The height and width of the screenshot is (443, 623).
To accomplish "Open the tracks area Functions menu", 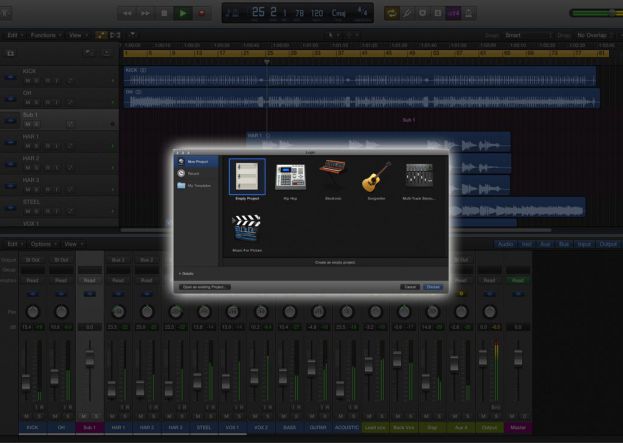I will (x=46, y=35).
